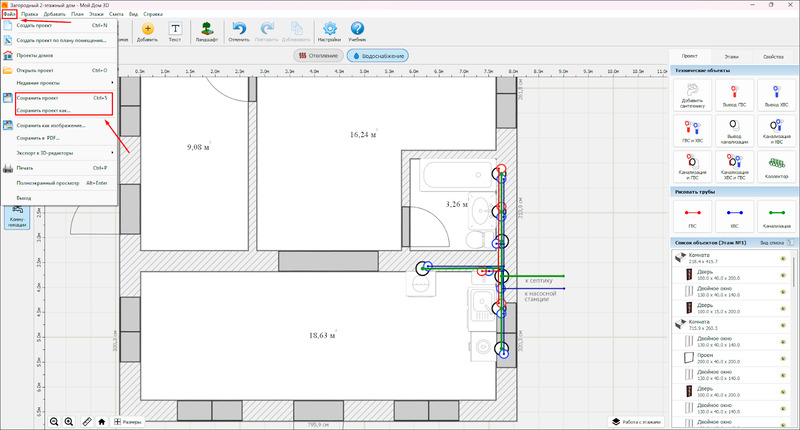Click the Ландшафт toolbar icon

click(205, 31)
